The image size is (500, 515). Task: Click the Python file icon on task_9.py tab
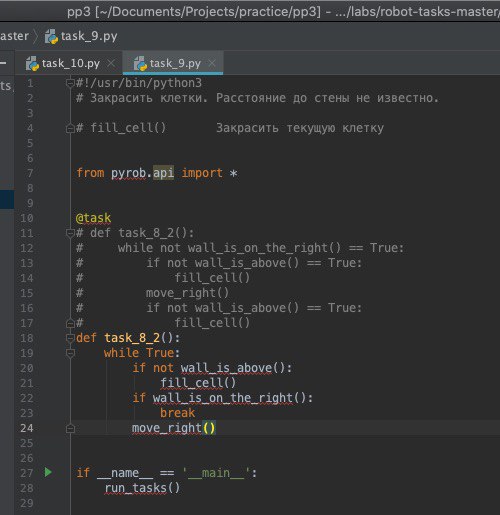pos(140,64)
